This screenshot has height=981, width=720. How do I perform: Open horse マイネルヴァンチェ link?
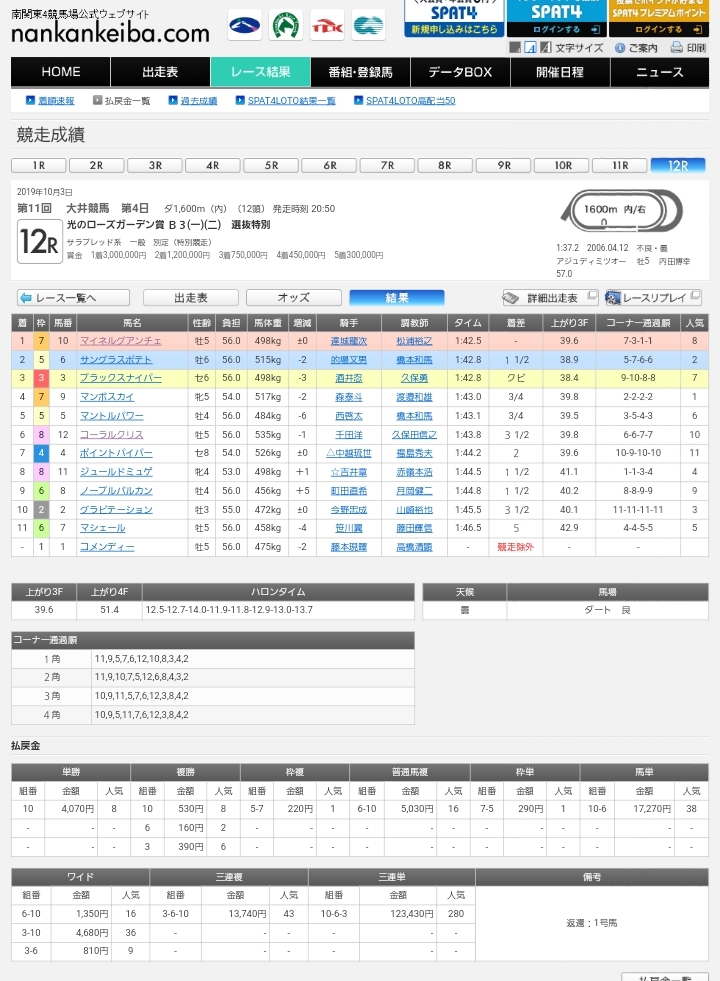pyautogui.click(x=120, y=341)
